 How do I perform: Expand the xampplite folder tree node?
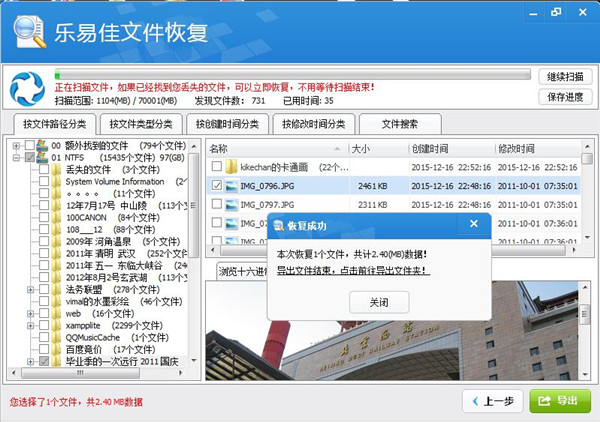30,325
